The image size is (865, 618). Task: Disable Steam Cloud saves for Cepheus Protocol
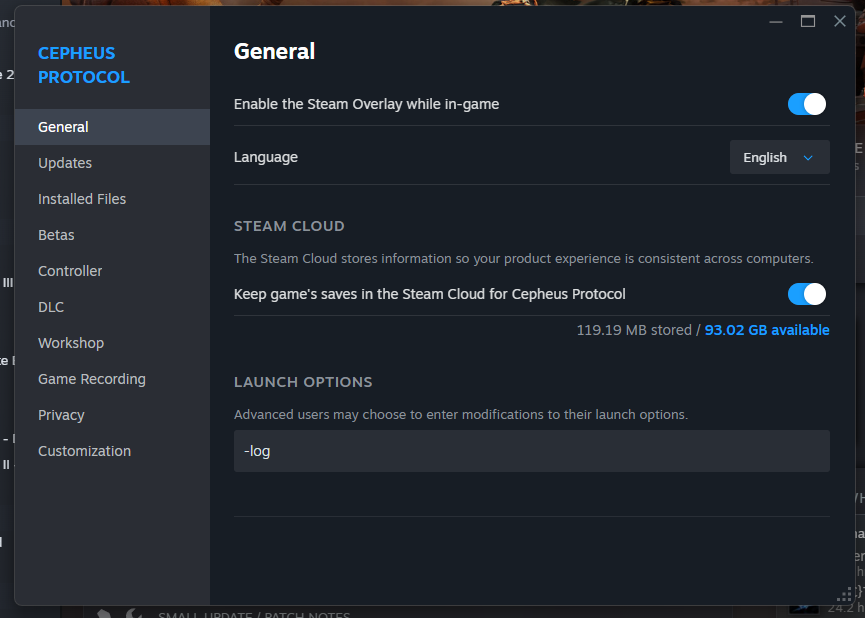pos(807,294)
